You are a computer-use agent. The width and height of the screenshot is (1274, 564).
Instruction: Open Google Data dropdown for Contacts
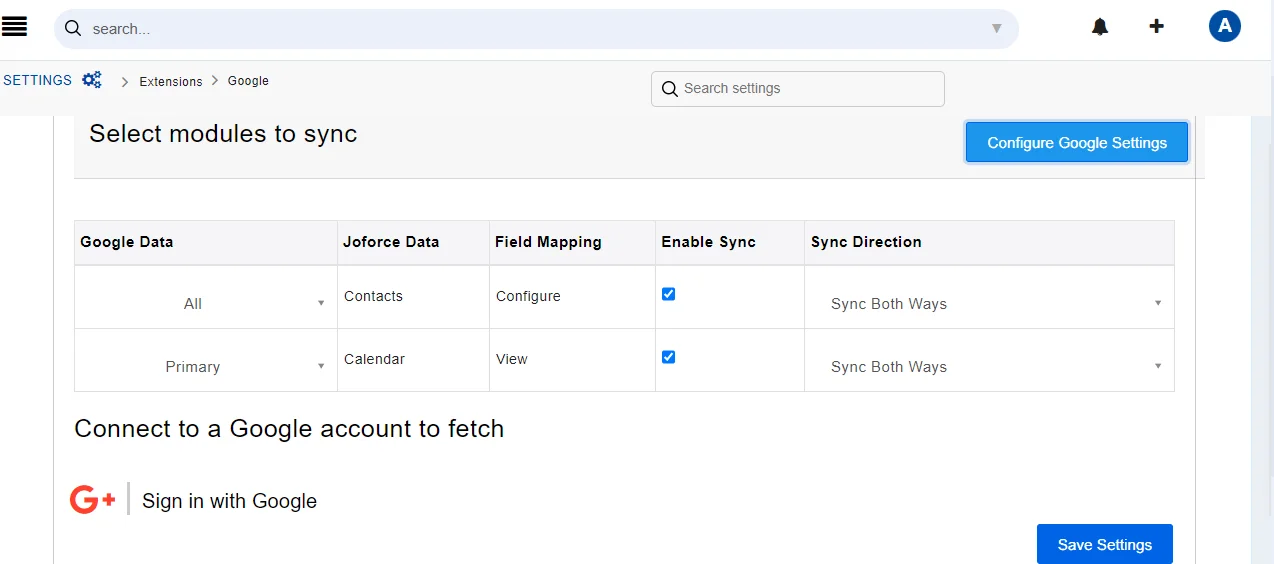click(205, 303)
